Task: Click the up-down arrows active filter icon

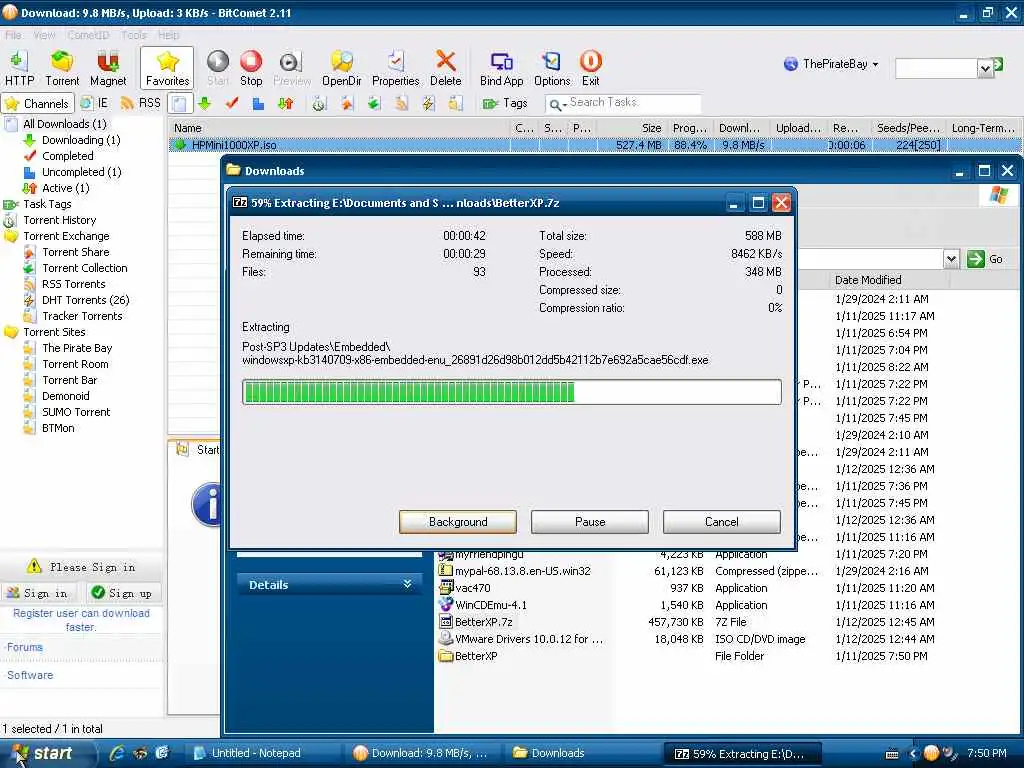Action: [x=285, y=103]
